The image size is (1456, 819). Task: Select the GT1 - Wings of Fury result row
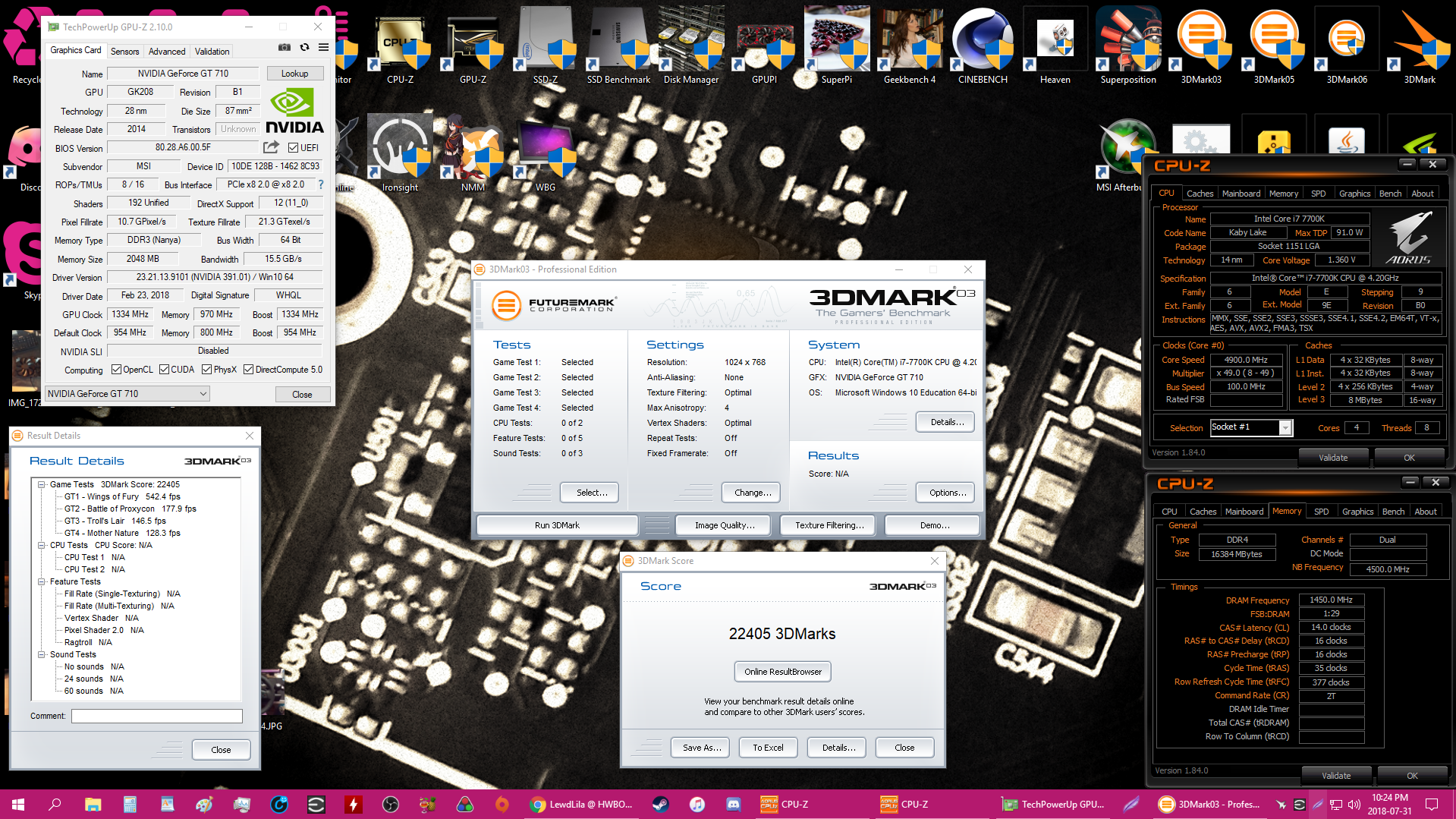122,496
